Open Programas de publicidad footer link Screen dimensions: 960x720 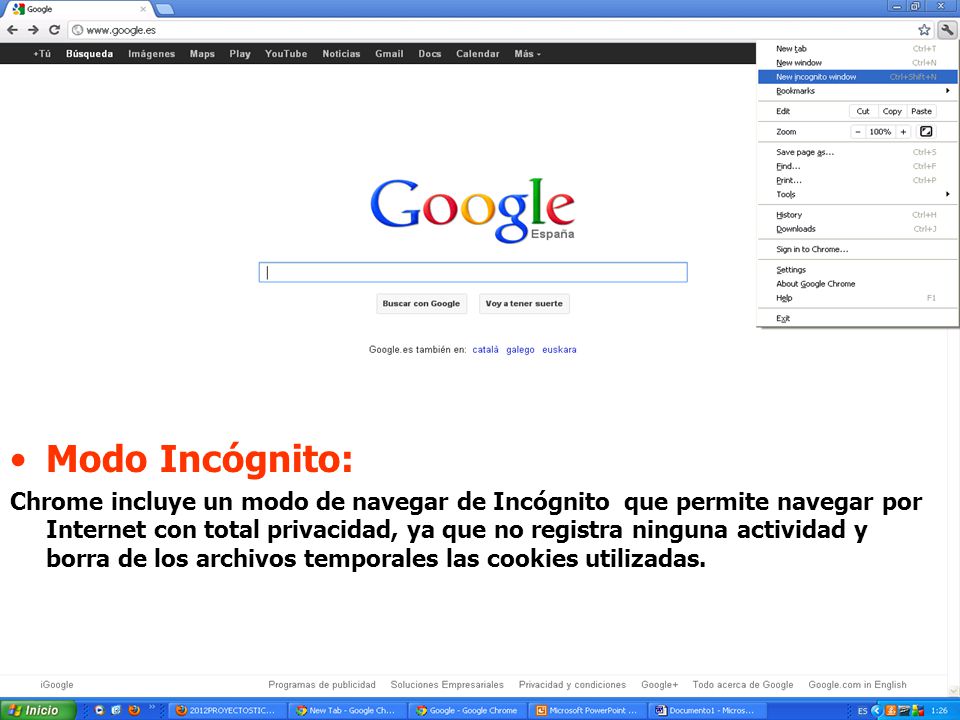[x=322, y=684]
